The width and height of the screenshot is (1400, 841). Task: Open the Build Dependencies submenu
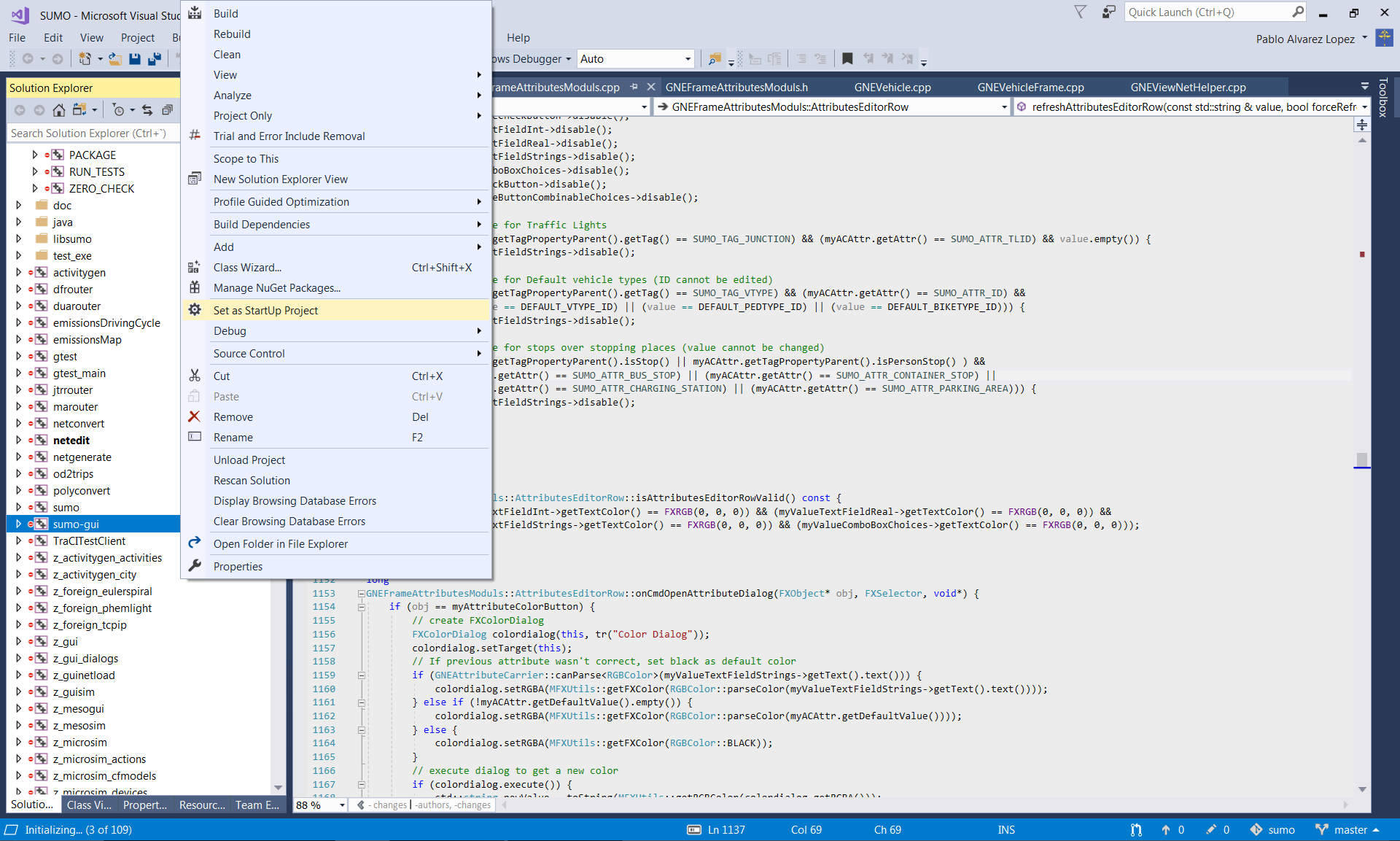336,224
